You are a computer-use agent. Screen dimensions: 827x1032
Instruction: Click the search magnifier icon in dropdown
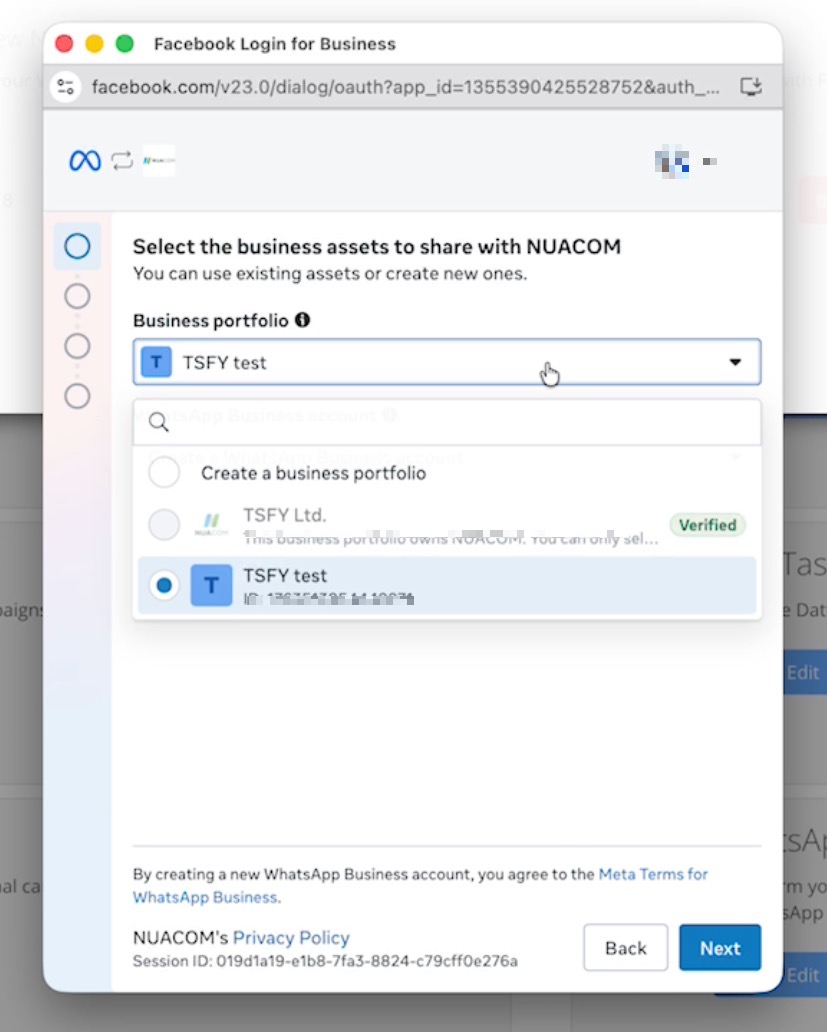(x=159, y=422)
